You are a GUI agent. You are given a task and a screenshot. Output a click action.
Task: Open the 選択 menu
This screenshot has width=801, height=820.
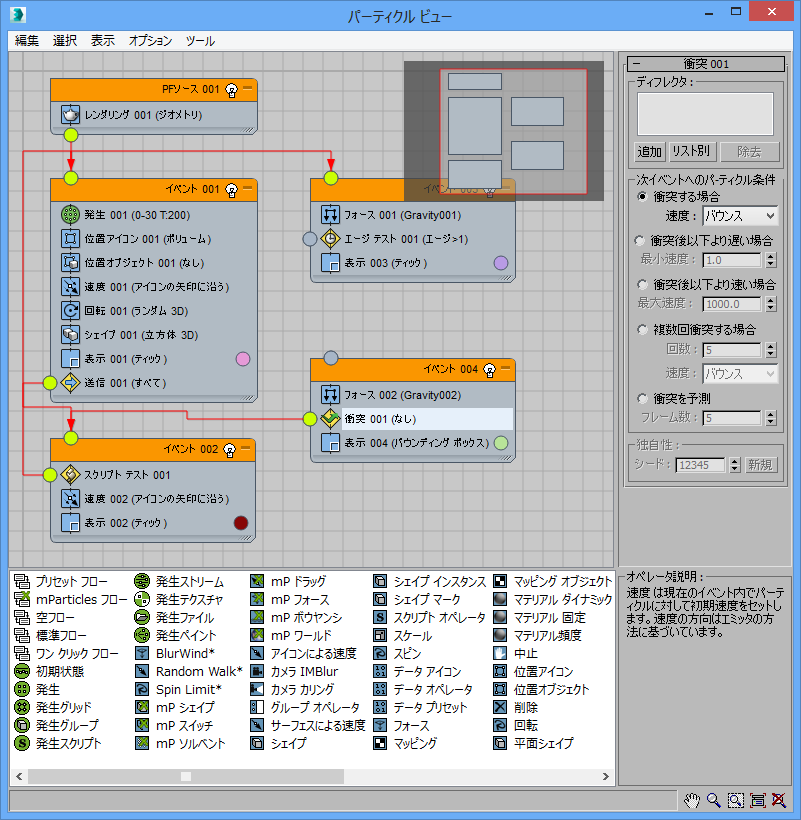click(65, 41)
